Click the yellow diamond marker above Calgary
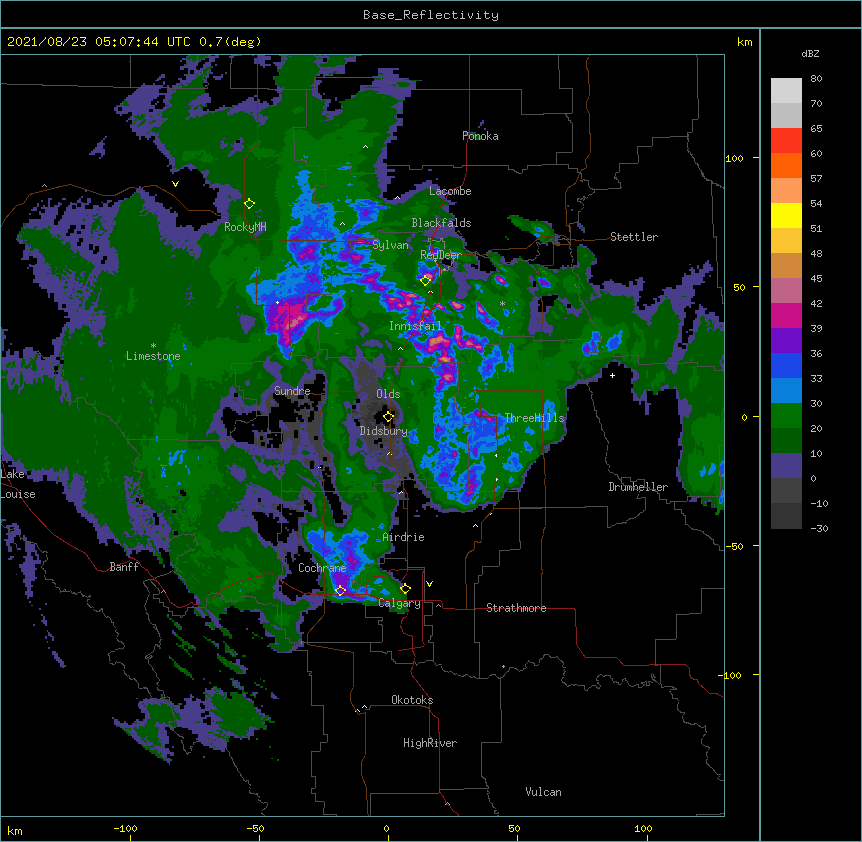Viewport: 862px width, 842px height. pos(405,589)
